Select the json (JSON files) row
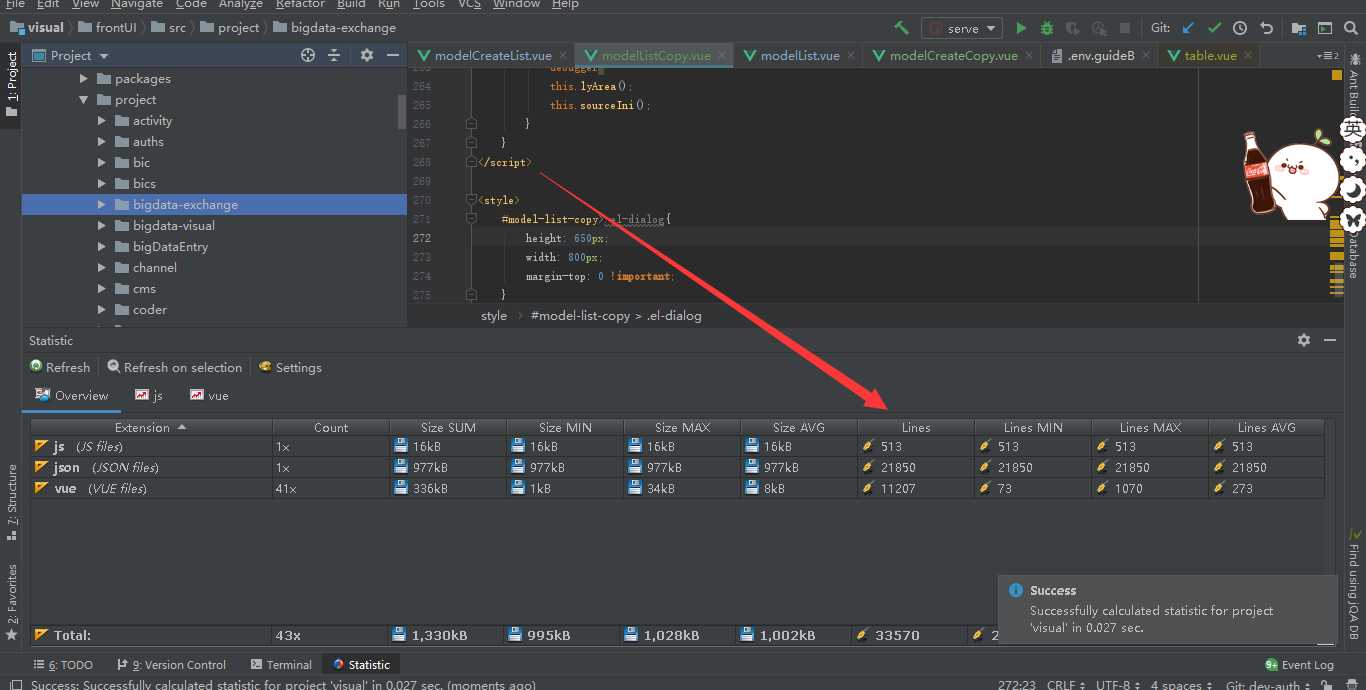Screen dimensions: 1366x690 [x=677, y=467]
